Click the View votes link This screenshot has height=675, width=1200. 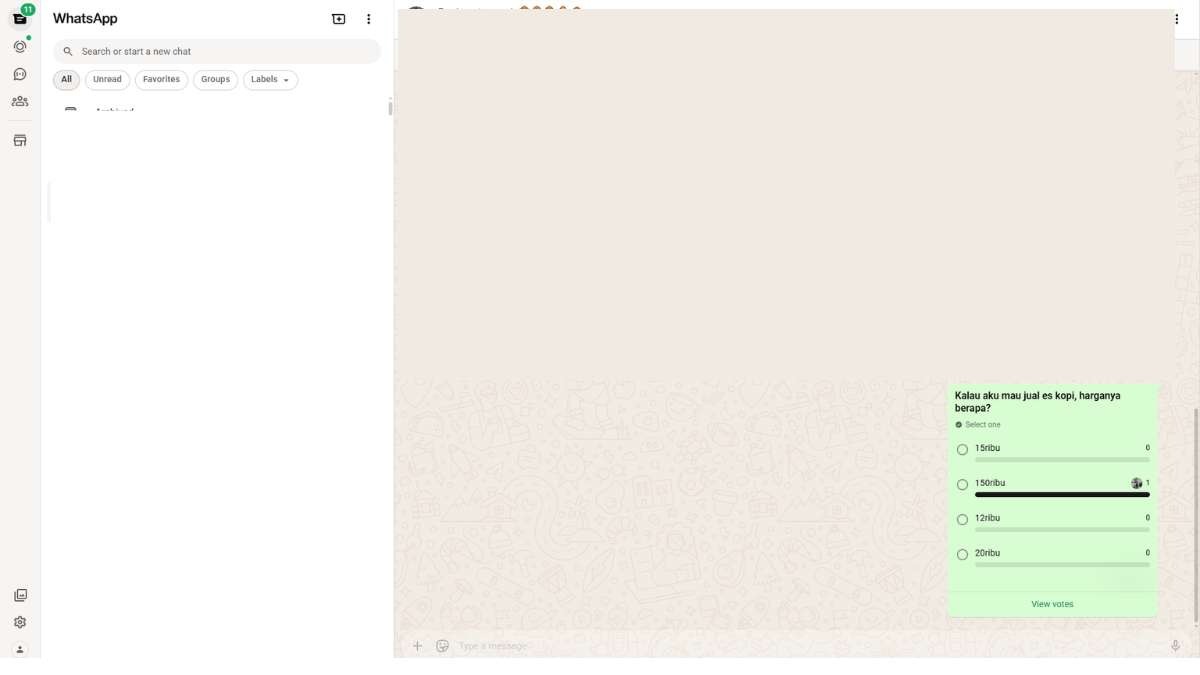[x=1052, y=604]
